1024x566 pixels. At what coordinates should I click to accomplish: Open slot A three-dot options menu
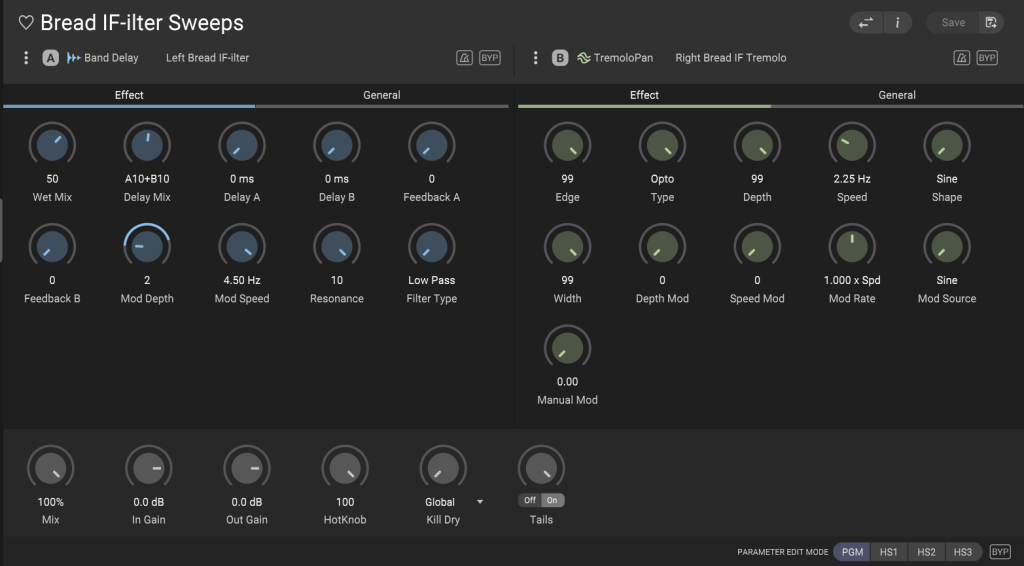pyautogui.click(x=26, y=58)
